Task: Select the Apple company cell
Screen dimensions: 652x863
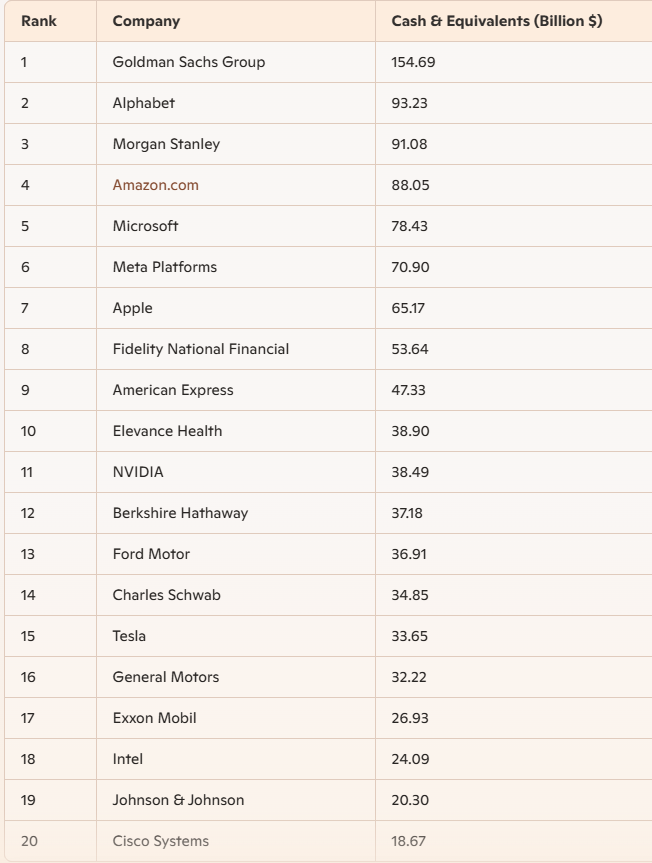Action: pyautogui.click(x=132, y=308)
